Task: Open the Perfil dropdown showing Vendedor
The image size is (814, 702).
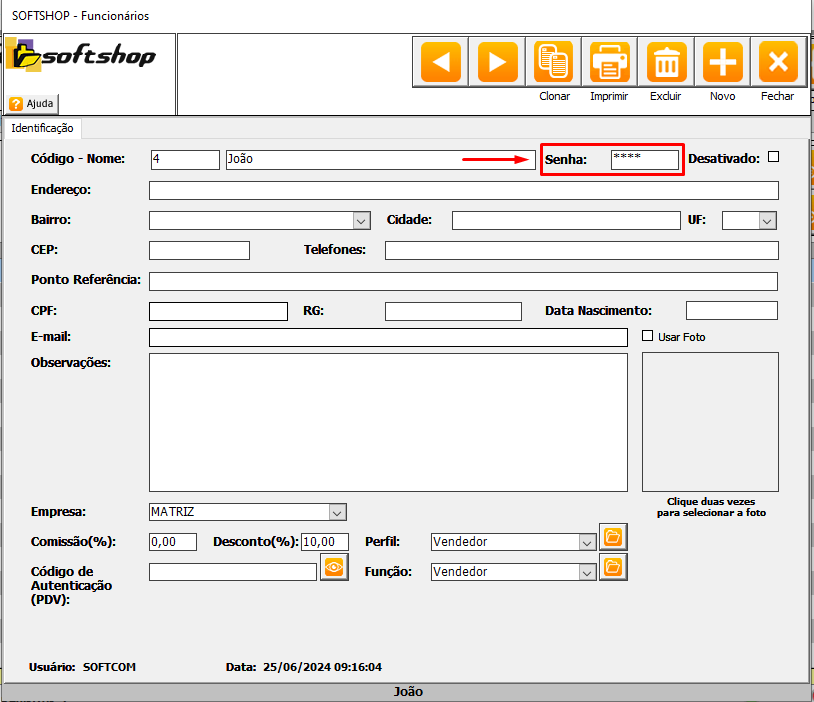Action: [x=587, y=542]
